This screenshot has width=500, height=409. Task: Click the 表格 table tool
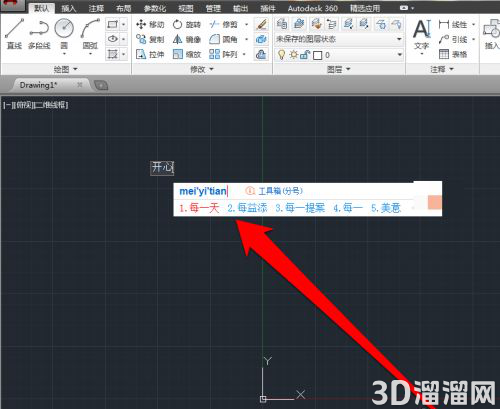coord(453,54)
